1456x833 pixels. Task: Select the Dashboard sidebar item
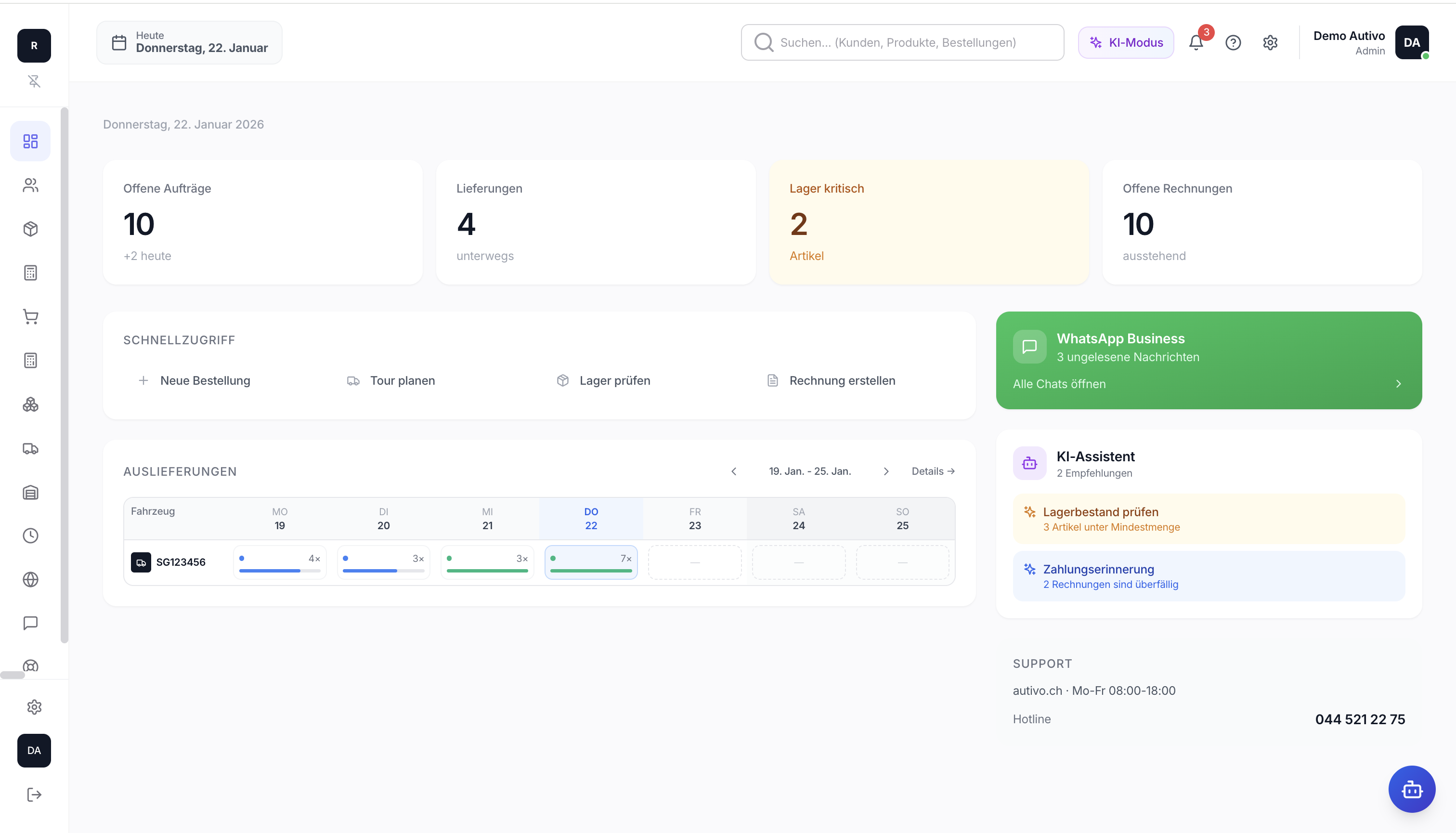tap(30, 141)
